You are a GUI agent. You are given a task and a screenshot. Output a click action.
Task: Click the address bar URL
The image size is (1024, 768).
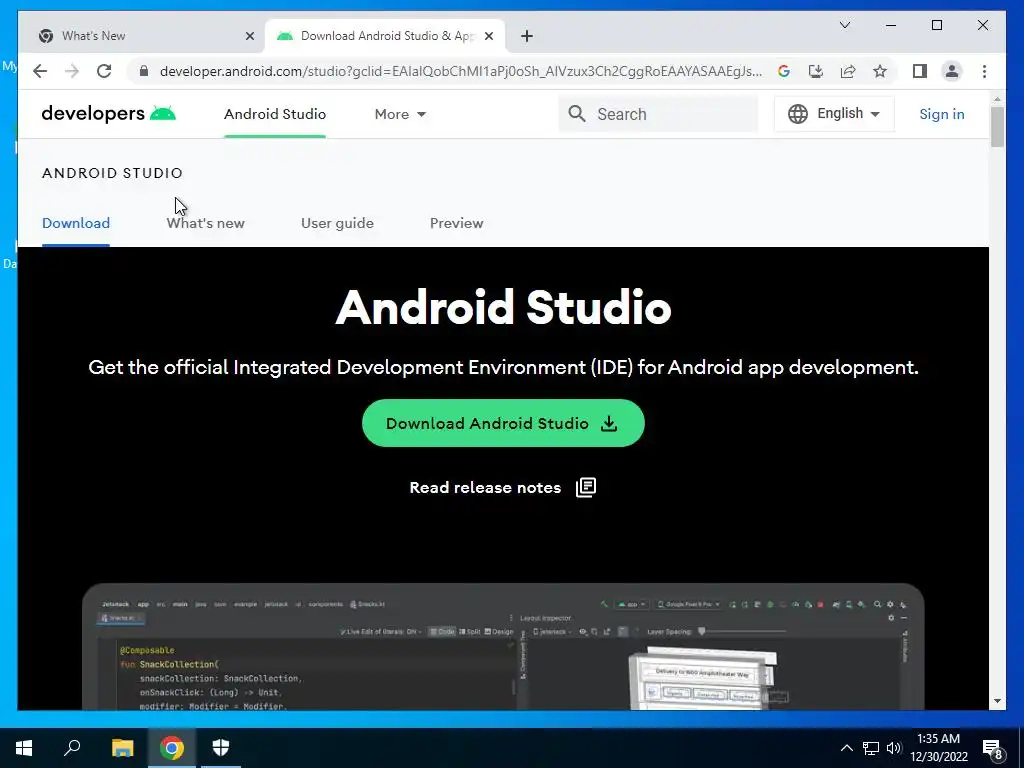(x=460, y=71)
